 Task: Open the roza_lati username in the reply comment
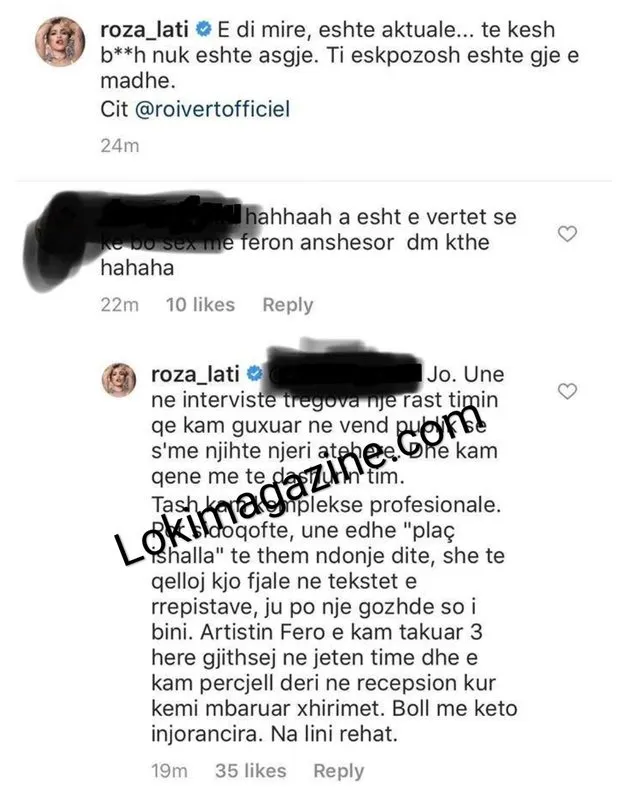point(195,374)
